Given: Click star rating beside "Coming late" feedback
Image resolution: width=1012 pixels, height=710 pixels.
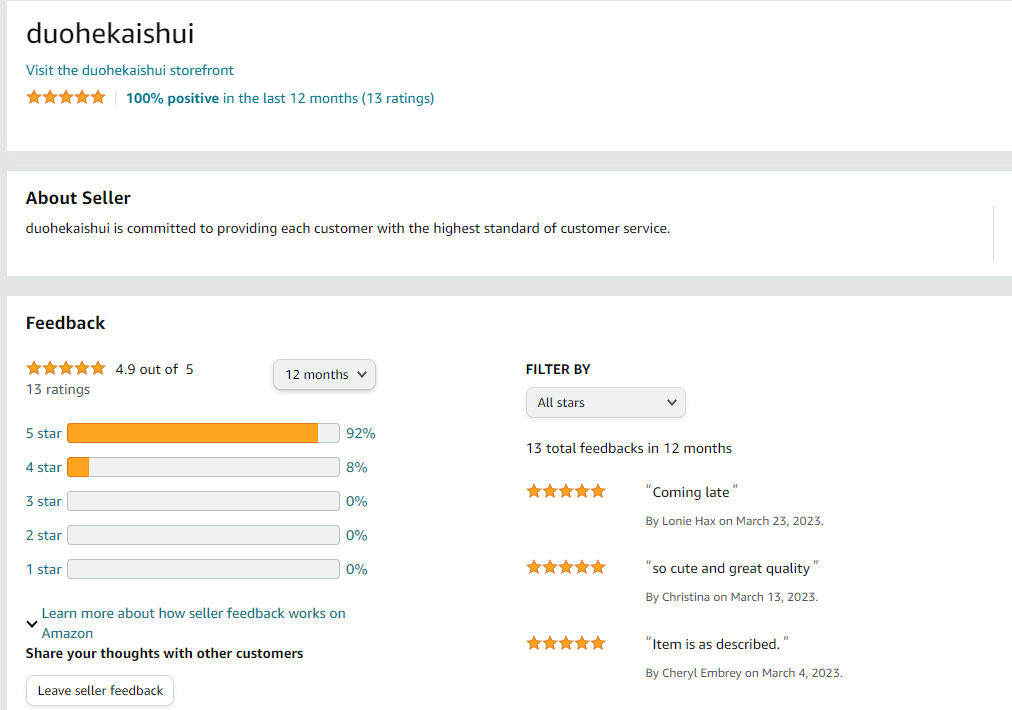Looking at the screenshot, I should click(566, 491).
